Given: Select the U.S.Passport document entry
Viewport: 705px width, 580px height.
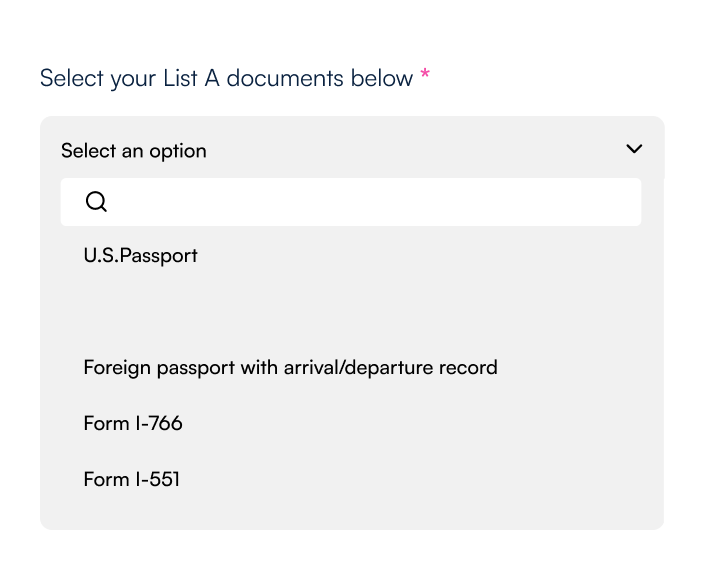Looking at the screenshot, I should (141, 255).
